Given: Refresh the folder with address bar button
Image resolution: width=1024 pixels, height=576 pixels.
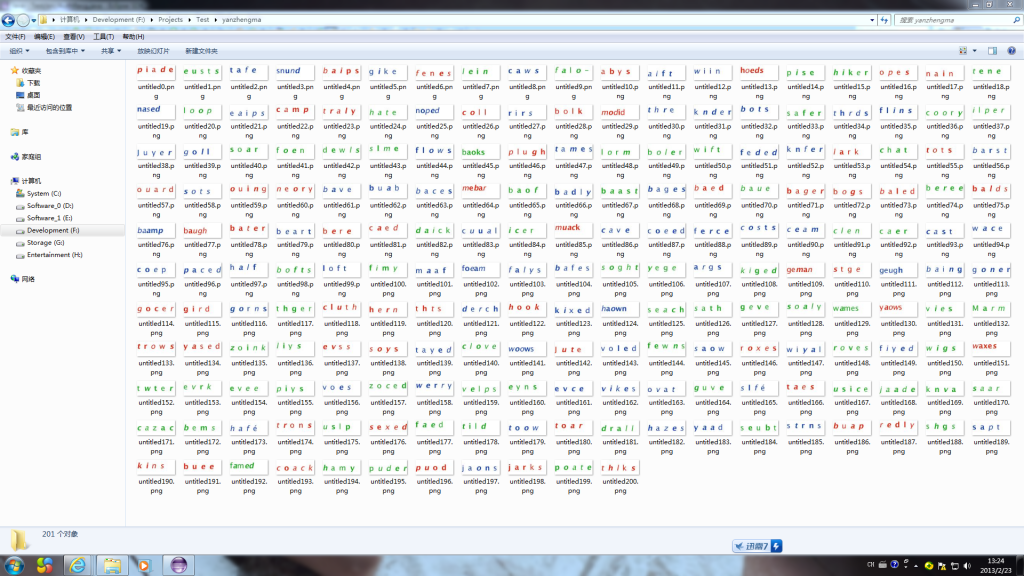Looking at the screenshot, I should [x=884, y=20].
